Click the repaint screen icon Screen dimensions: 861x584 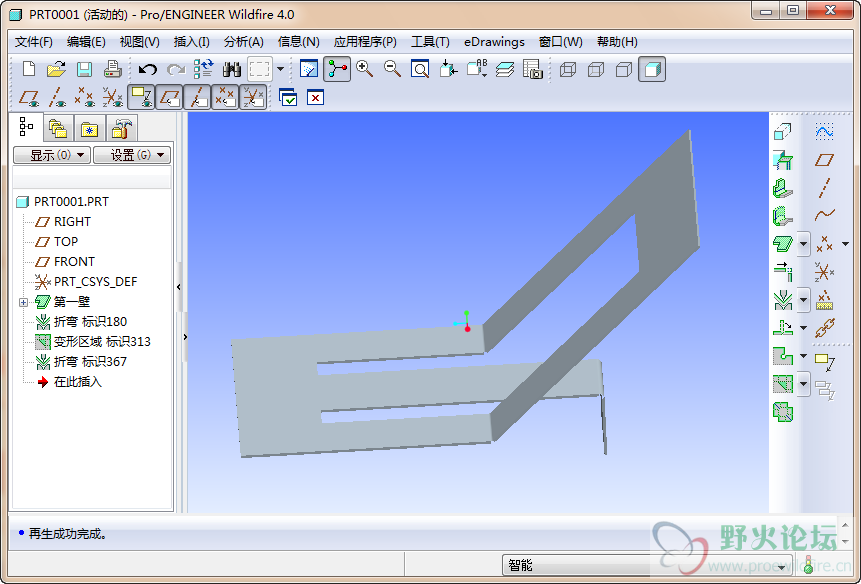309,70
